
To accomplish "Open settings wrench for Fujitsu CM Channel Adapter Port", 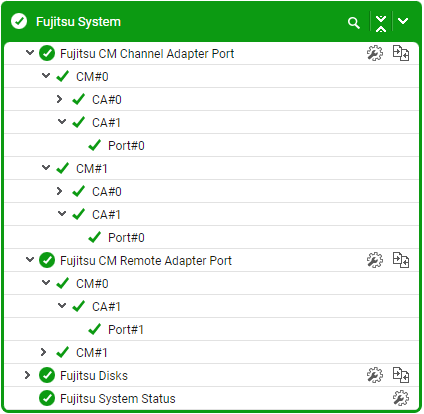I will click(x=375, y=53).
